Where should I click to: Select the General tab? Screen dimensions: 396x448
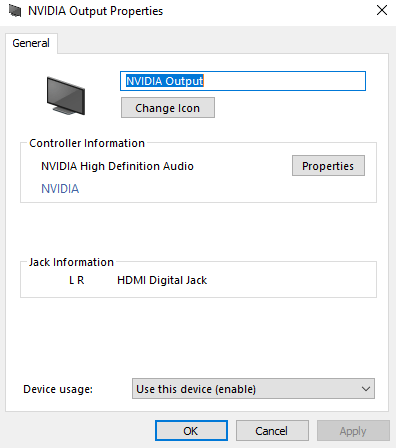coord(31,43)
